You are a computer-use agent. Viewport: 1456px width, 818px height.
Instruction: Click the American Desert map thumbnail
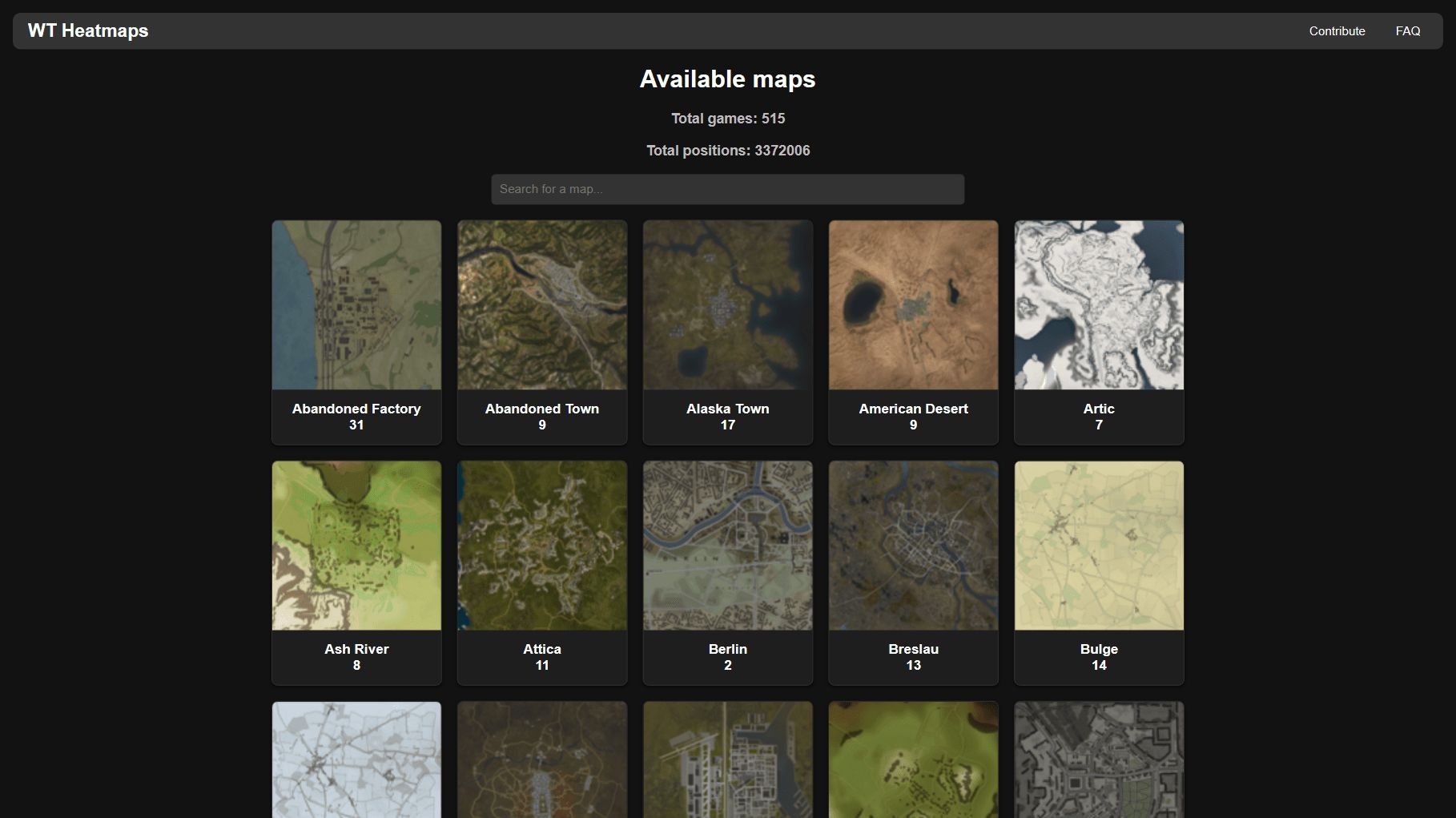coord(913,305)
